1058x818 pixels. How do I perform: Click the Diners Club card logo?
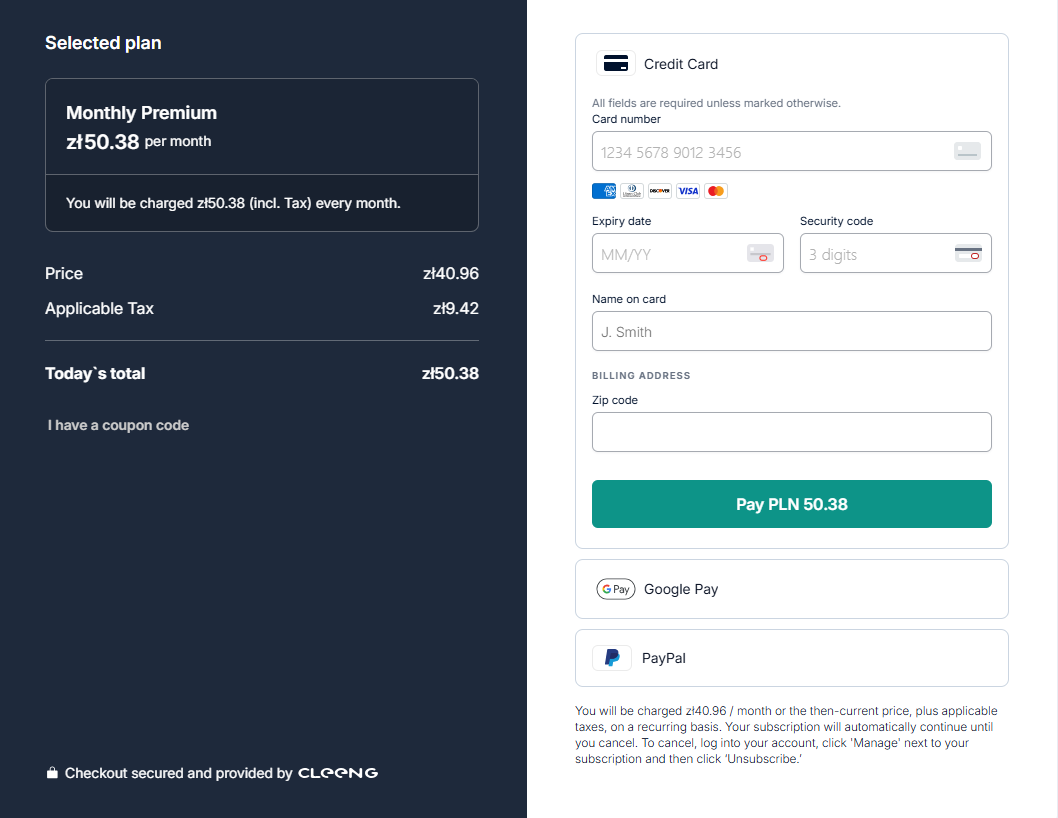[631, 191]
